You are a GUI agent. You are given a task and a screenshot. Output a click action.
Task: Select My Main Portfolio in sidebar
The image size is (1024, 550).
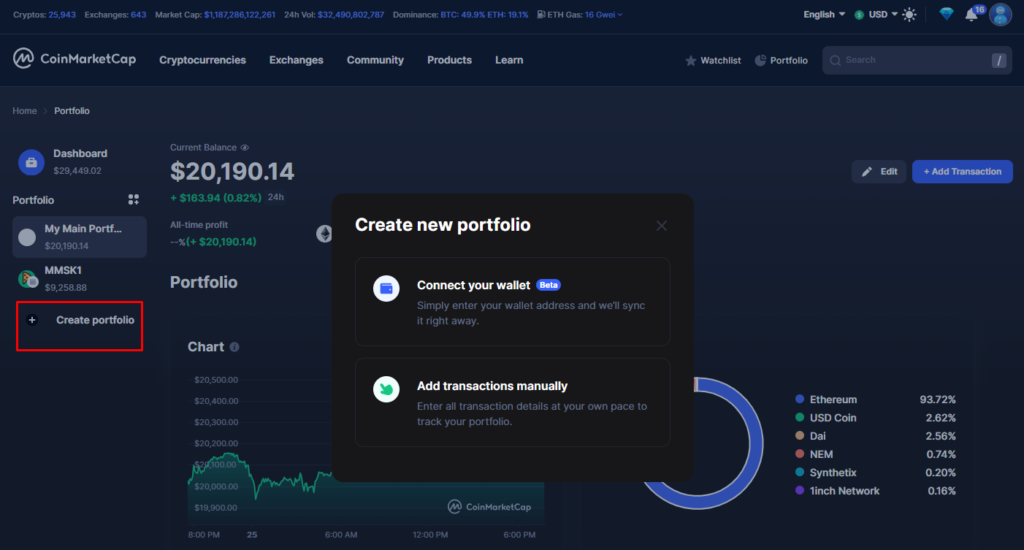point(80,237)
